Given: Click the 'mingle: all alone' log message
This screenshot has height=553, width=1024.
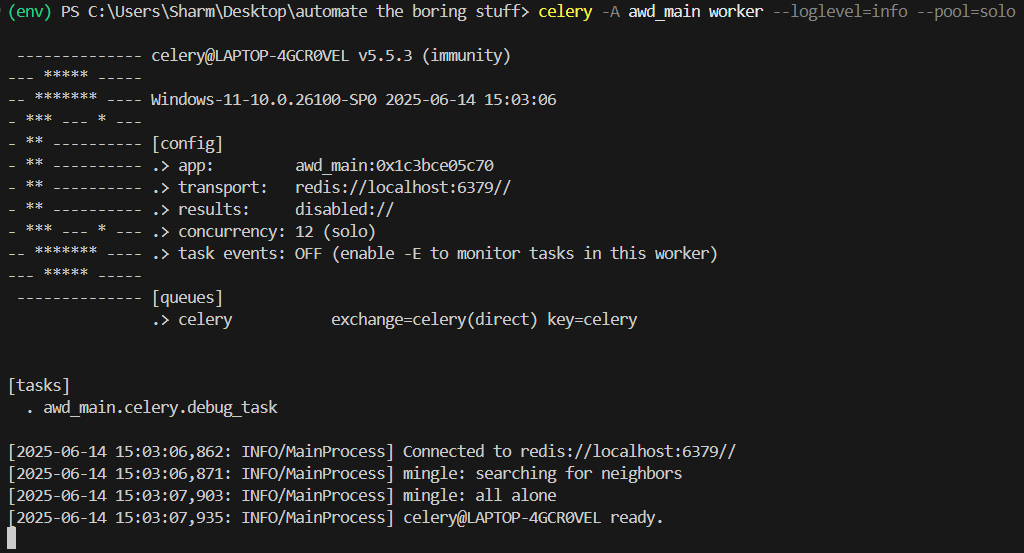Looking at the screenshot, I should coord(479,496).
